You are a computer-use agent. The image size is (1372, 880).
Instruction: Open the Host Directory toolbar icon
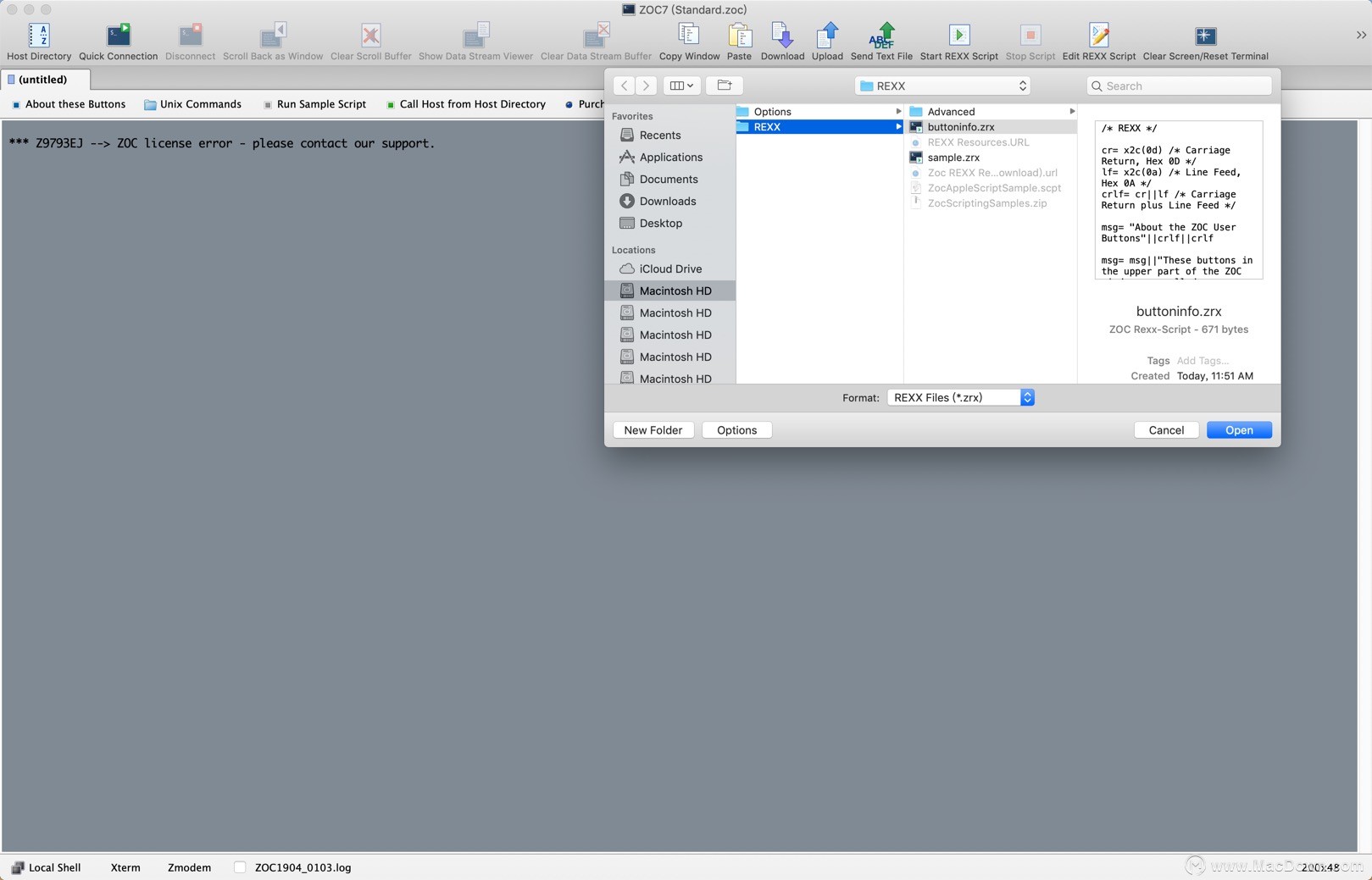39,35
